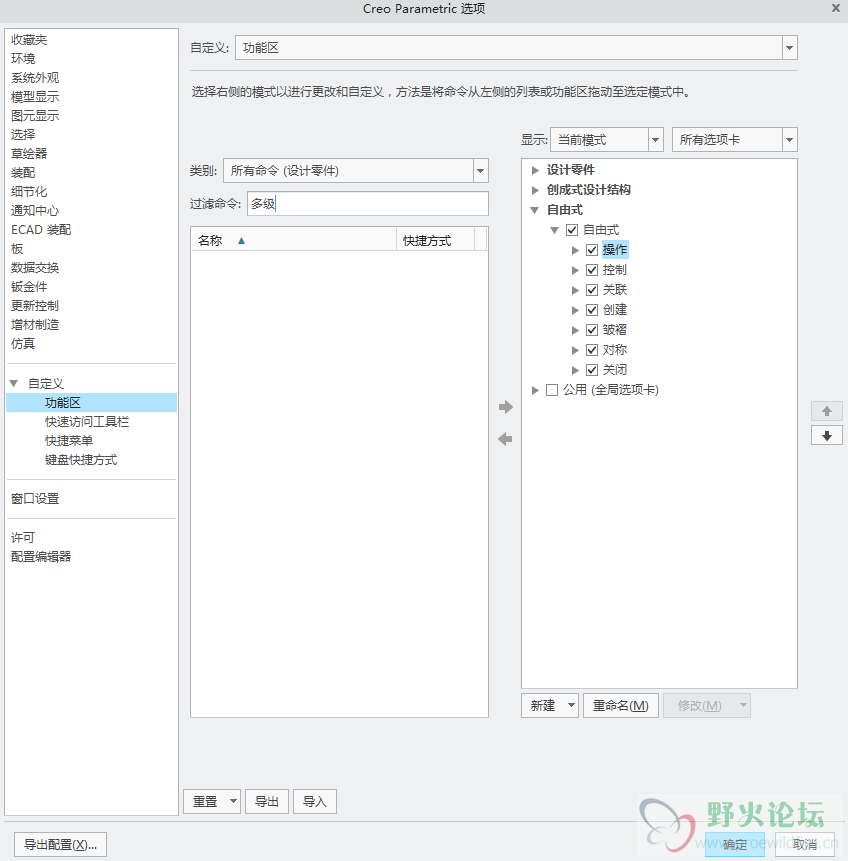The width and height of the screenshot is (848, 861).
Task: Click into the 过滤命令 filter field
Action: [367, 204]
